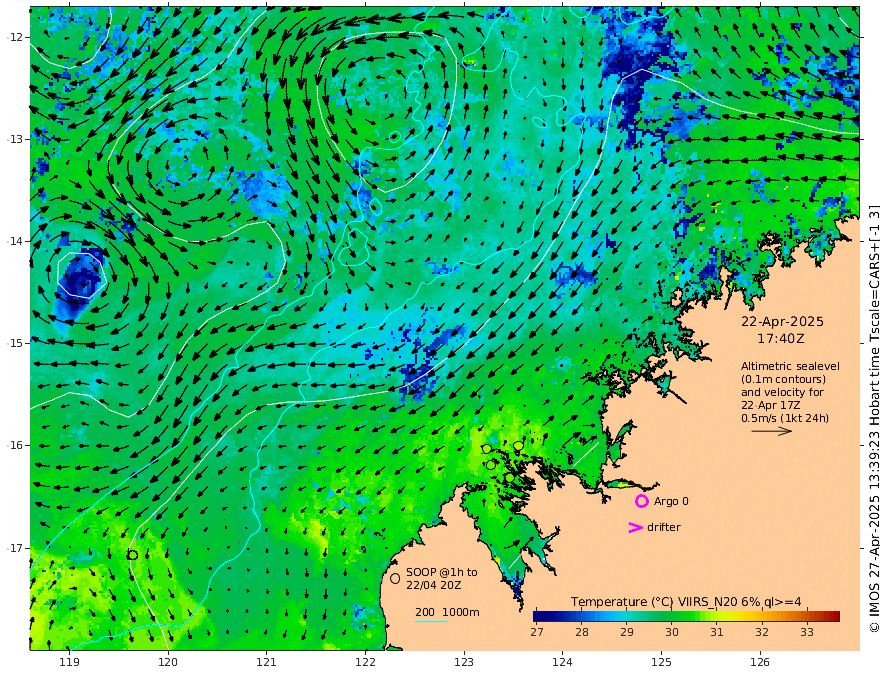Click longitude axis label 119
Image resolution: width=880 pixels, height=680 pixels.
click(x=69, y=662)
